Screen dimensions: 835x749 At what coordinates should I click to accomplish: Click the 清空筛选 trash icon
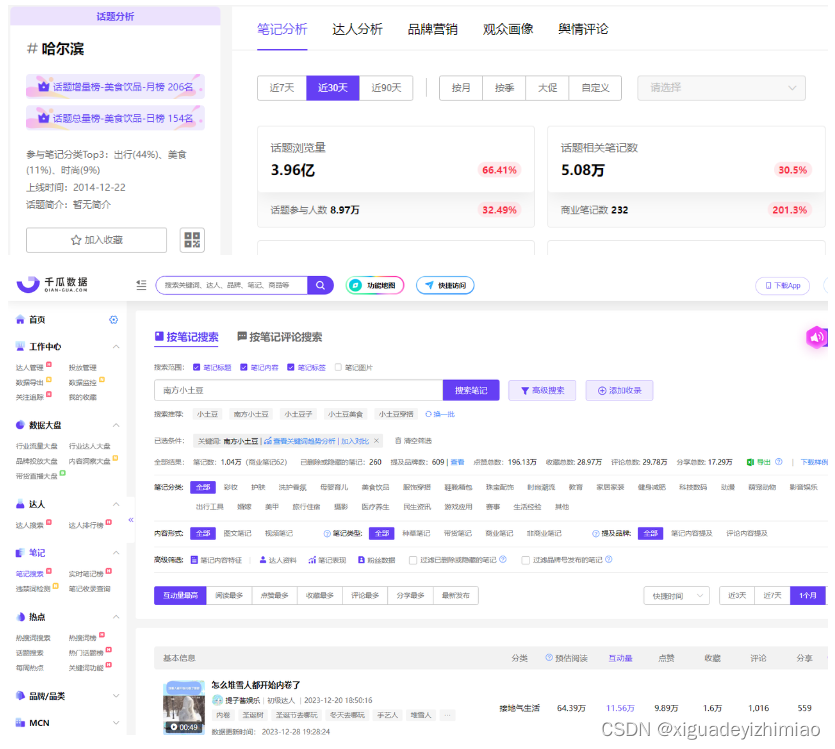point(398,441)
